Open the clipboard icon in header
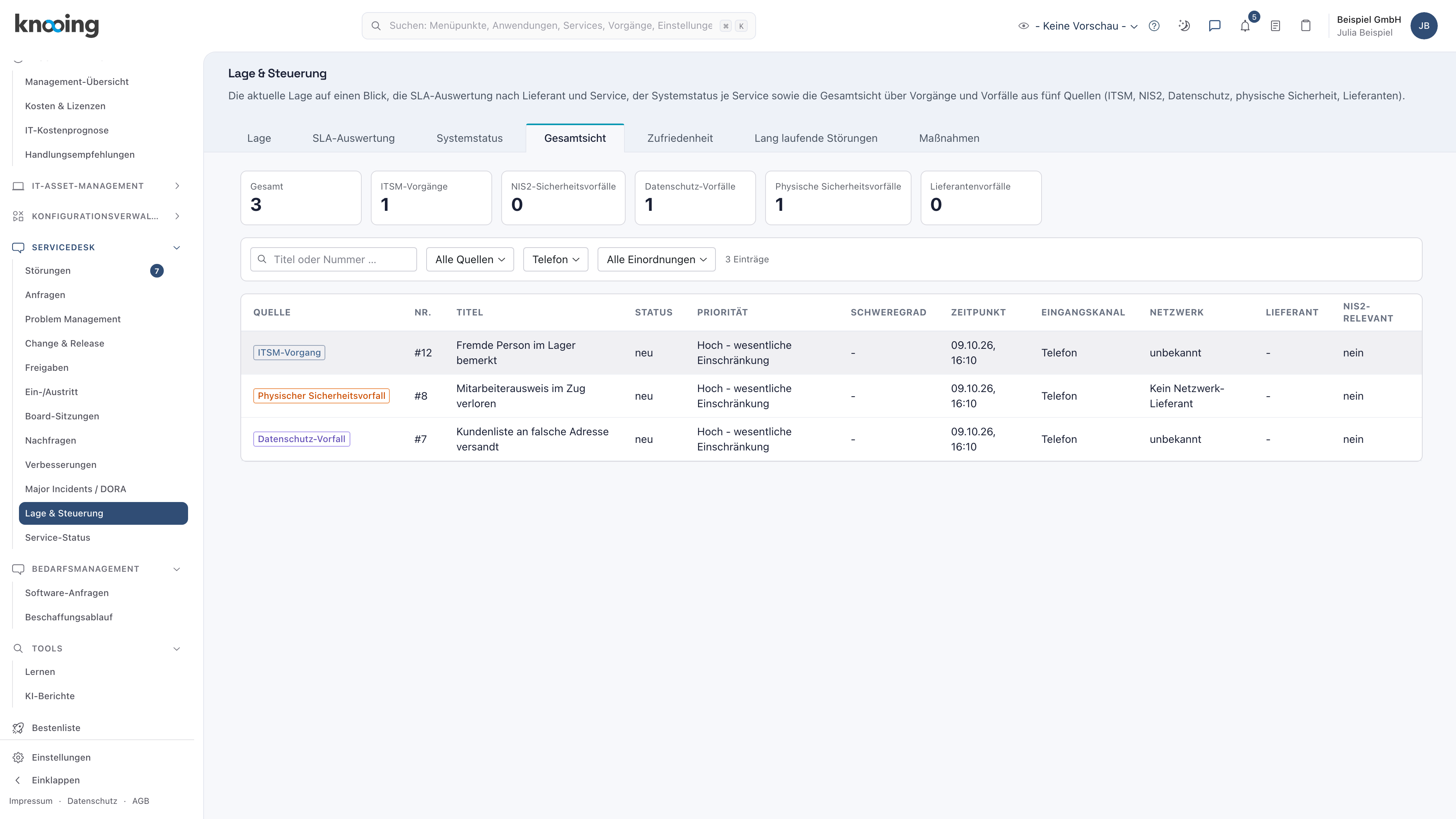The width and height of the screenshot is (1456, 819). (1305, 26)
